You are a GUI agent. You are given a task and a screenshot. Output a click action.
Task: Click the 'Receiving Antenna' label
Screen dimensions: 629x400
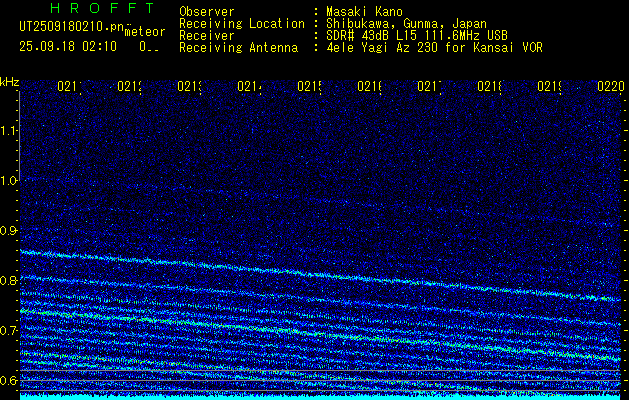pos(238,48)
